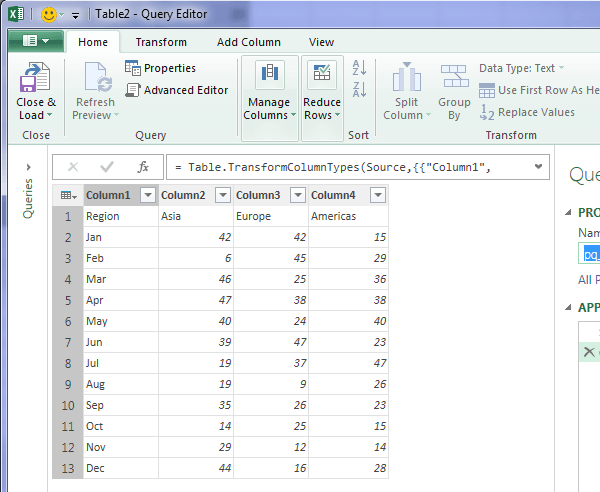Select row number 13
600x492 pixels.
(x=68, y=468)
